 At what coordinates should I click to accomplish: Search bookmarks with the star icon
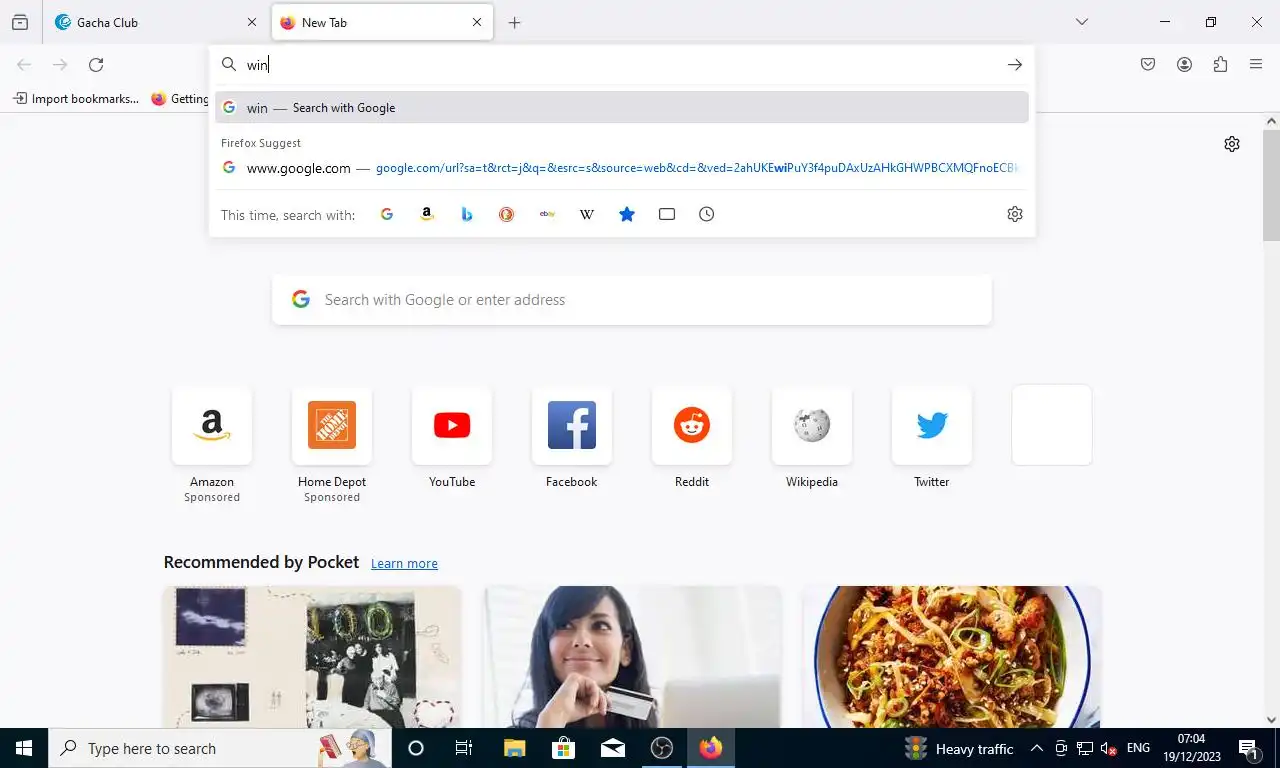[x=627, y=214]
